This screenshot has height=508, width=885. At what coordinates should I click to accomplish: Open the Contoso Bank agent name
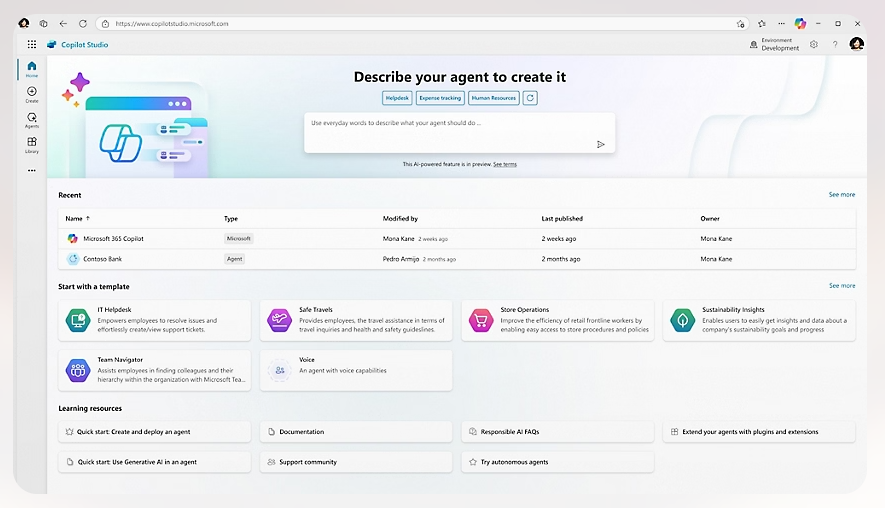click(103, 259)
